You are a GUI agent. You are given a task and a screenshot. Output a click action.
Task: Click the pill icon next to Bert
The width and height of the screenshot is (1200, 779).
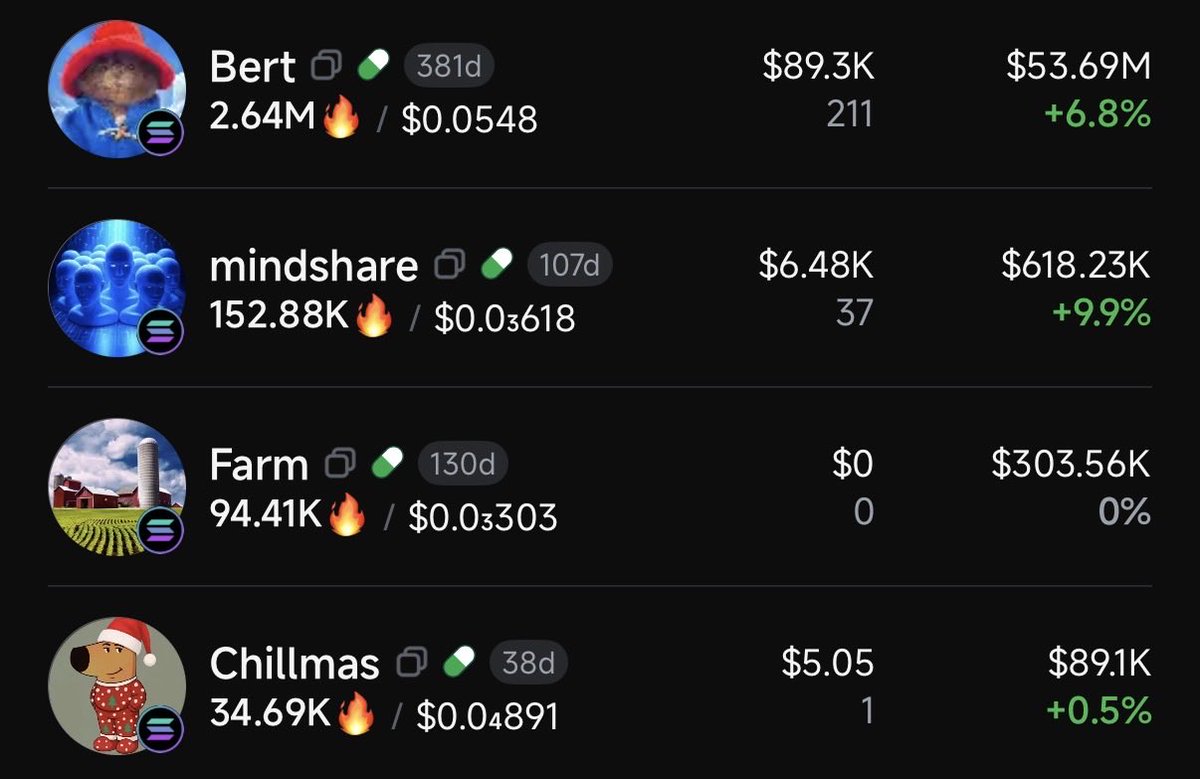tap(373, 67)
